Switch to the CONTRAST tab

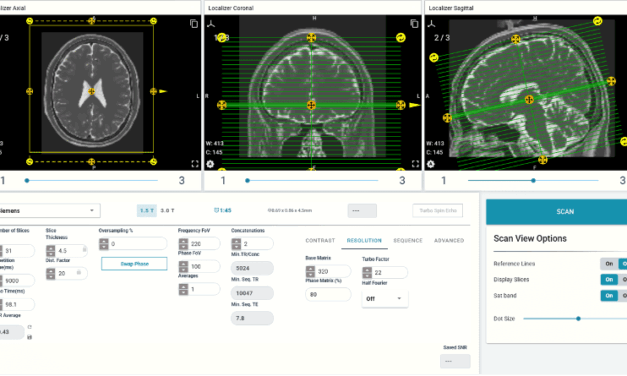pyautogui.click(x=320, y=240)
